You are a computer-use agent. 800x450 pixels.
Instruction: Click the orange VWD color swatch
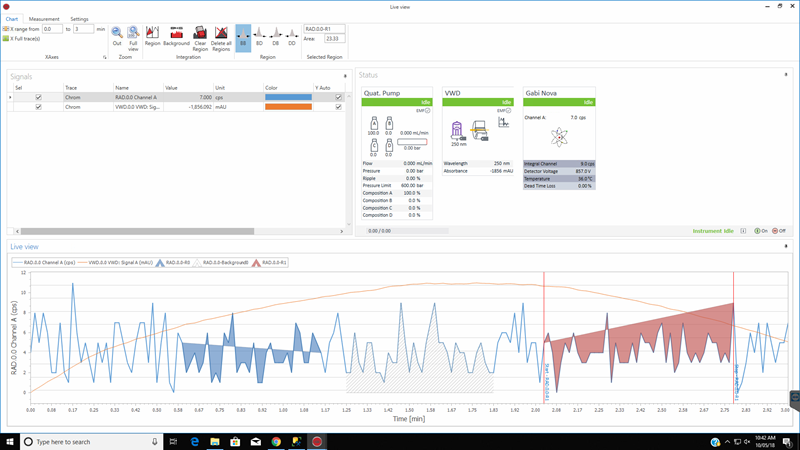(x=288, y=107)
